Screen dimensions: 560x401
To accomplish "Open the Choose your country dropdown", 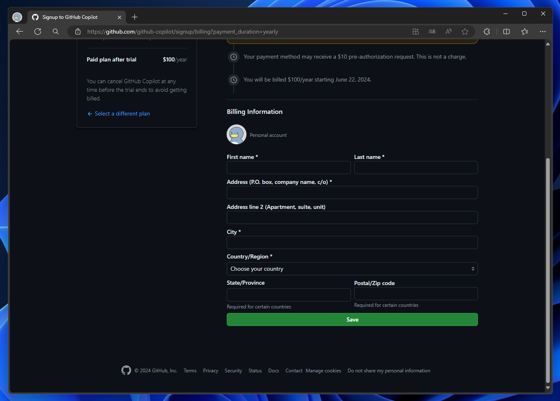I will 352,269.
